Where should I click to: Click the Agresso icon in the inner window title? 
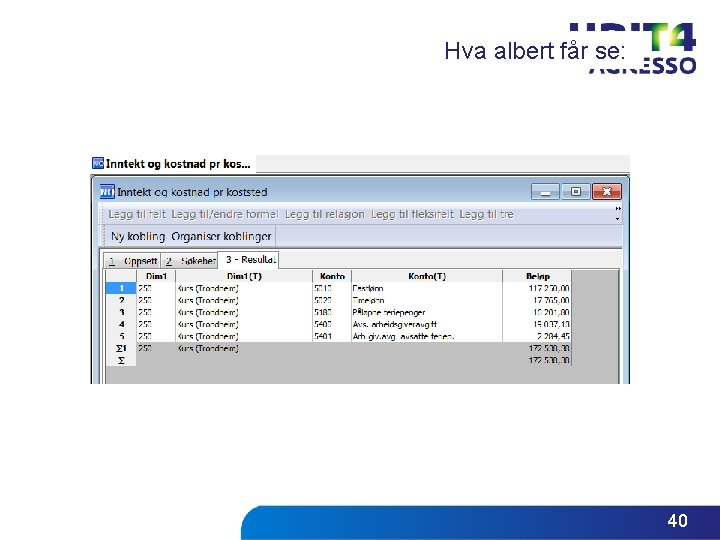pyautogui.click(x=107, y=192)
